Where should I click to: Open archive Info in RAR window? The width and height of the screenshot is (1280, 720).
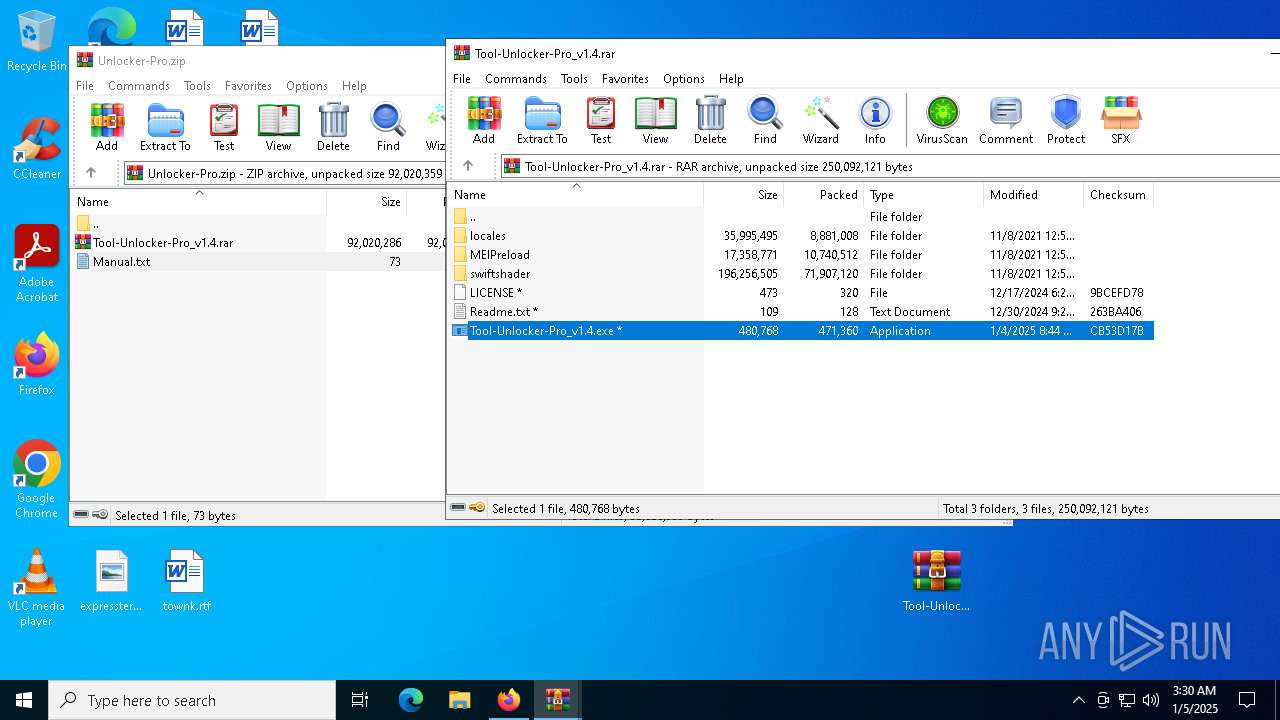coord(875,121)
